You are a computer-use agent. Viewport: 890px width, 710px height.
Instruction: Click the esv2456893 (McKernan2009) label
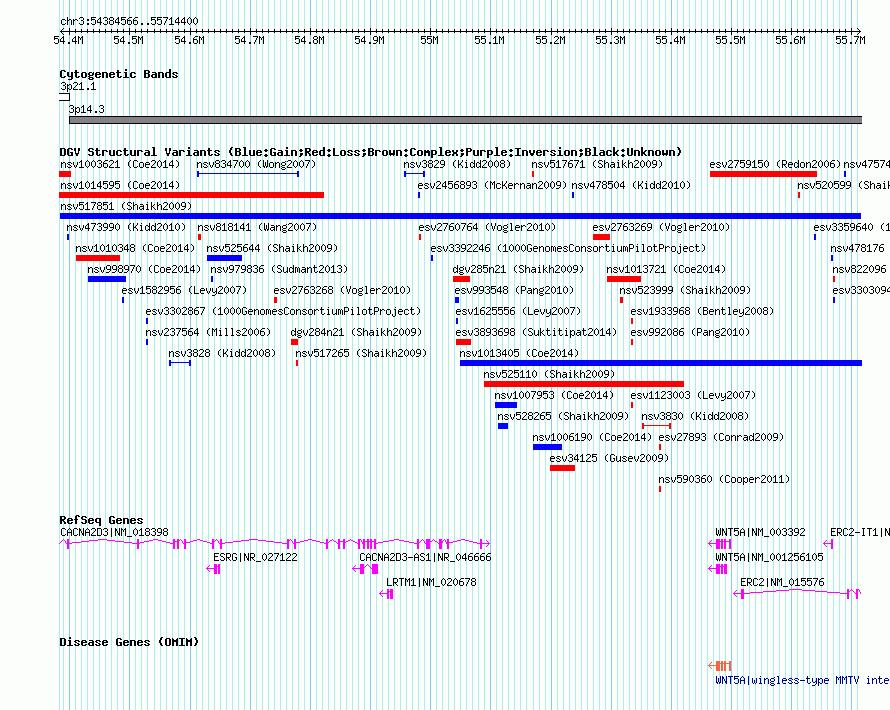(492, 186)
